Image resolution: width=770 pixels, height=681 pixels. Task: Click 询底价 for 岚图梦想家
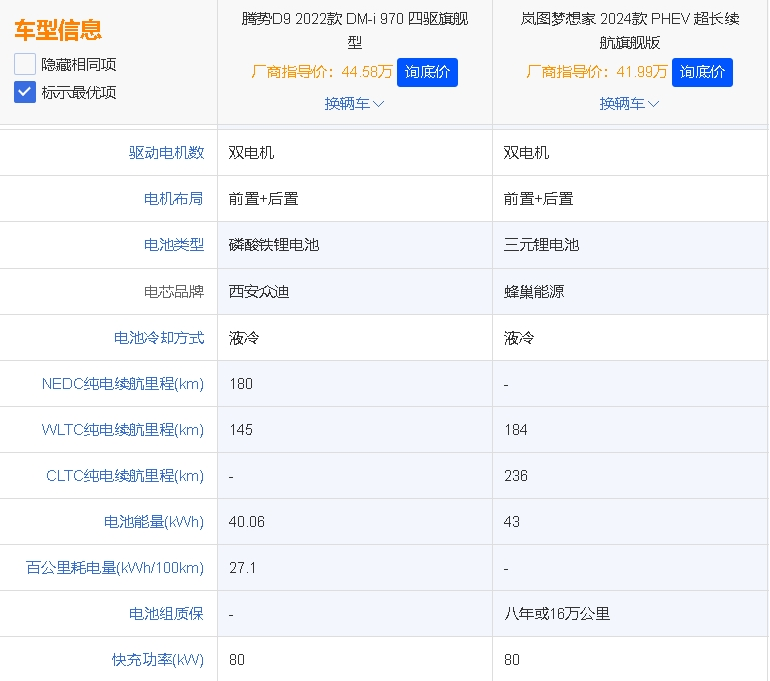[702, 72]
